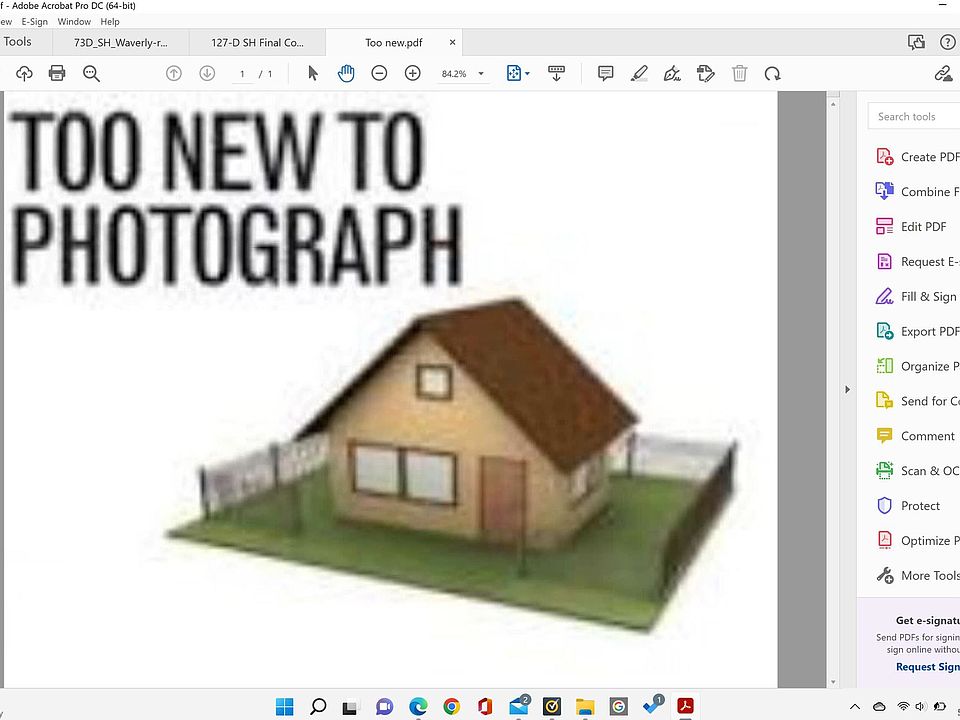
Task: Click the scrollbar up arrow
Action: pyautogui.click(x=833, y=105)
